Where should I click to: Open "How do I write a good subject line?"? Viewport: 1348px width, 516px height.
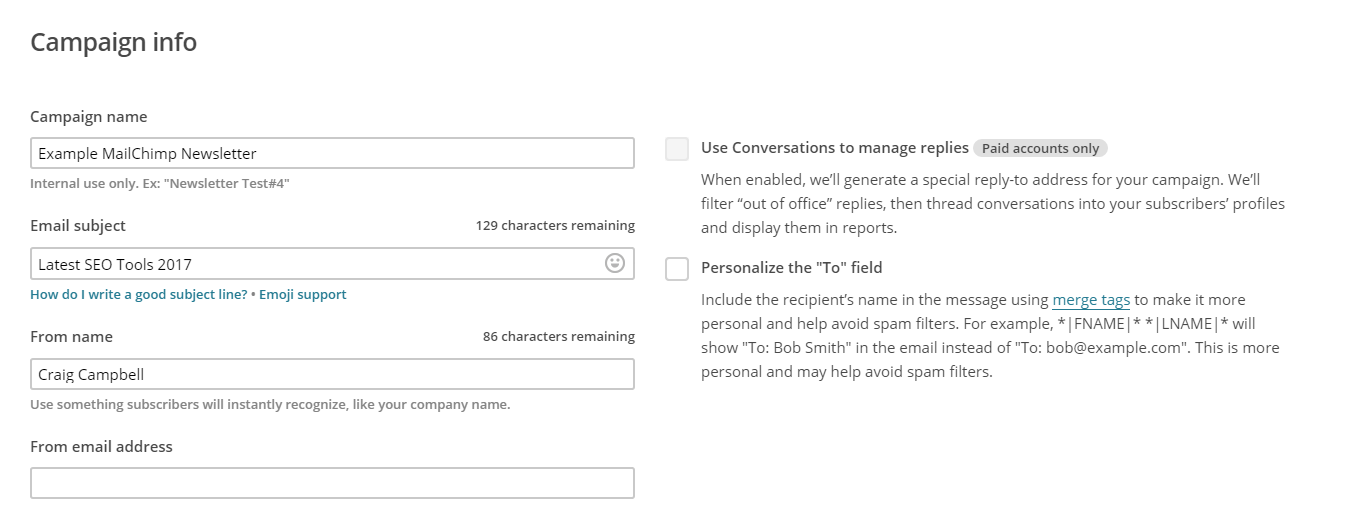(139, 294)
